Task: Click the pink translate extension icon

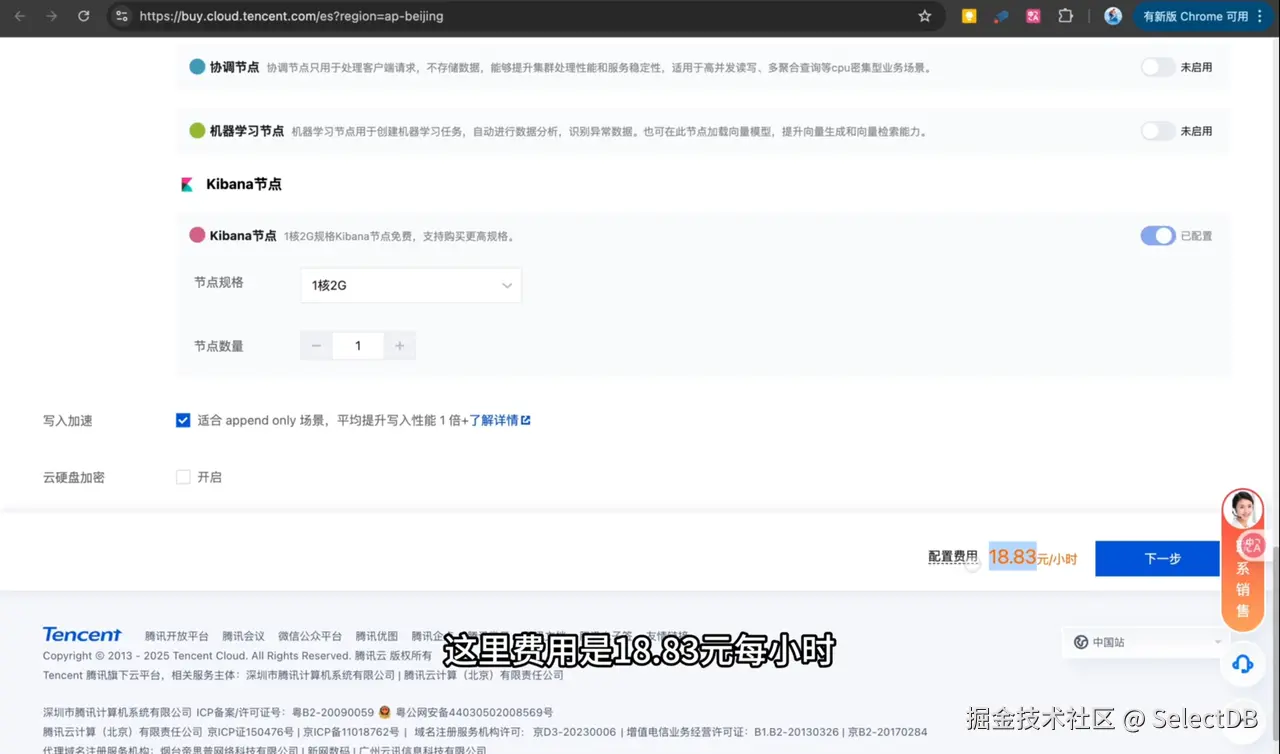Action: coord(1032,16)
